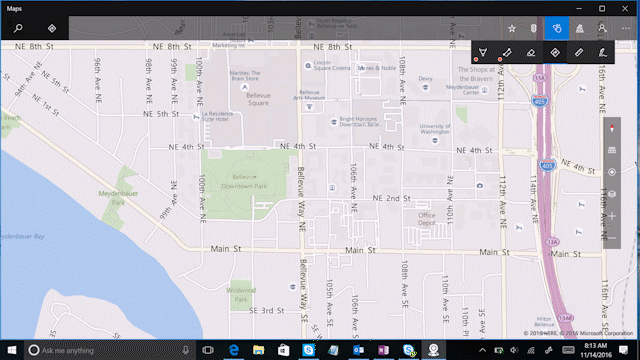The height and width of the screenshot is (360, 640).
Task: Toggle touch writing in ink toolbar
Action: click(x=602, y=52)
